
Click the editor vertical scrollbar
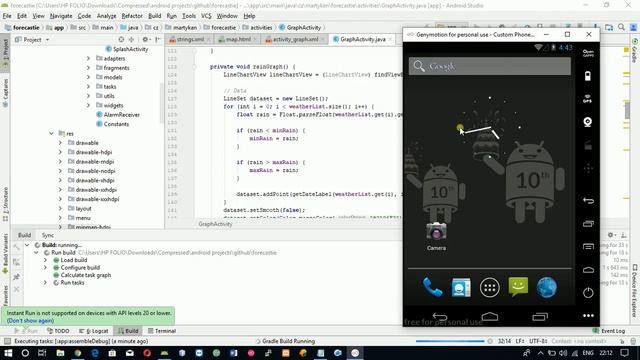tap(627, 110)
